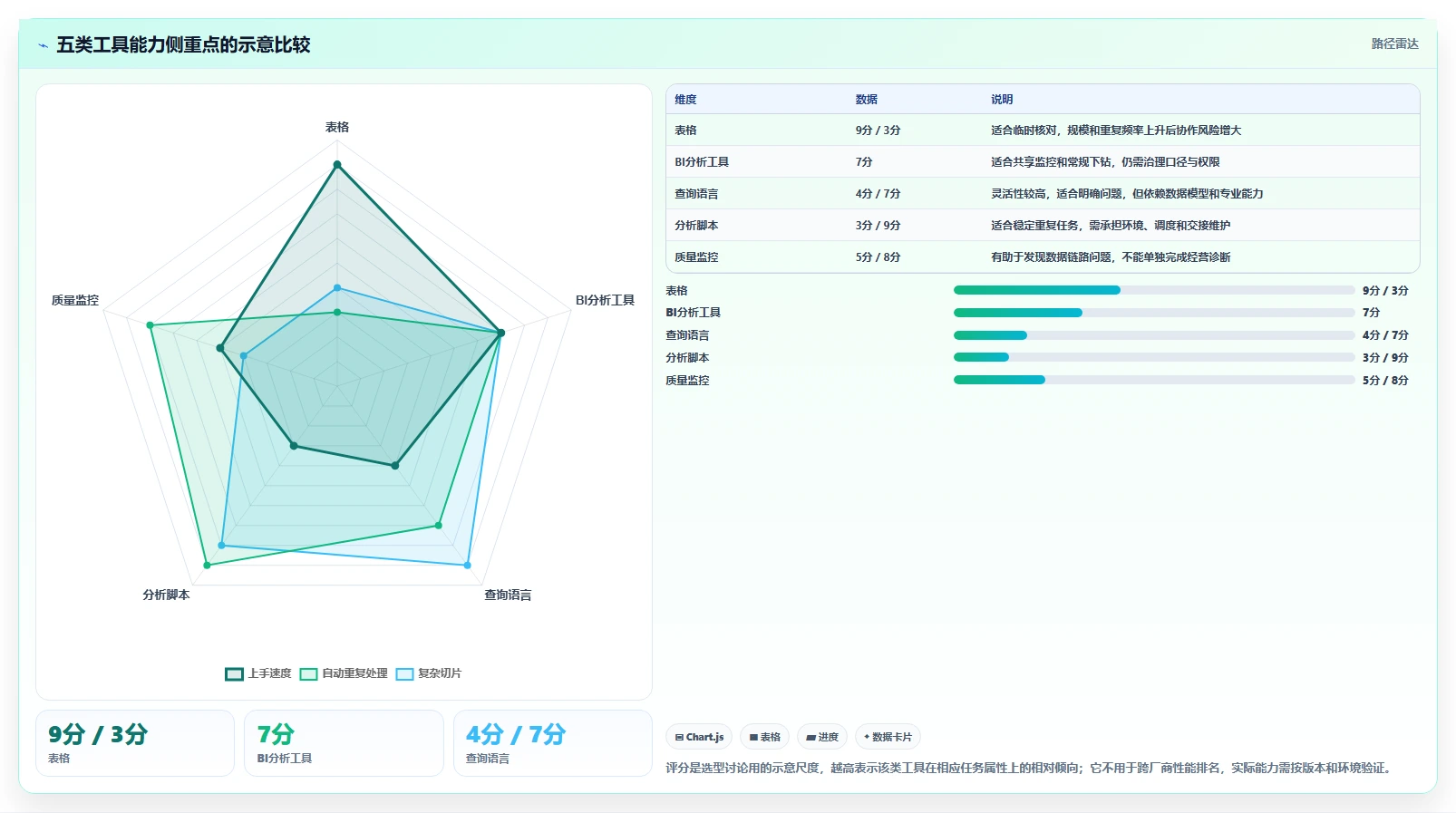Click the BI分析工具 cell in the table
This screenshot has width=1456, height=813.
tap(702, 162)
